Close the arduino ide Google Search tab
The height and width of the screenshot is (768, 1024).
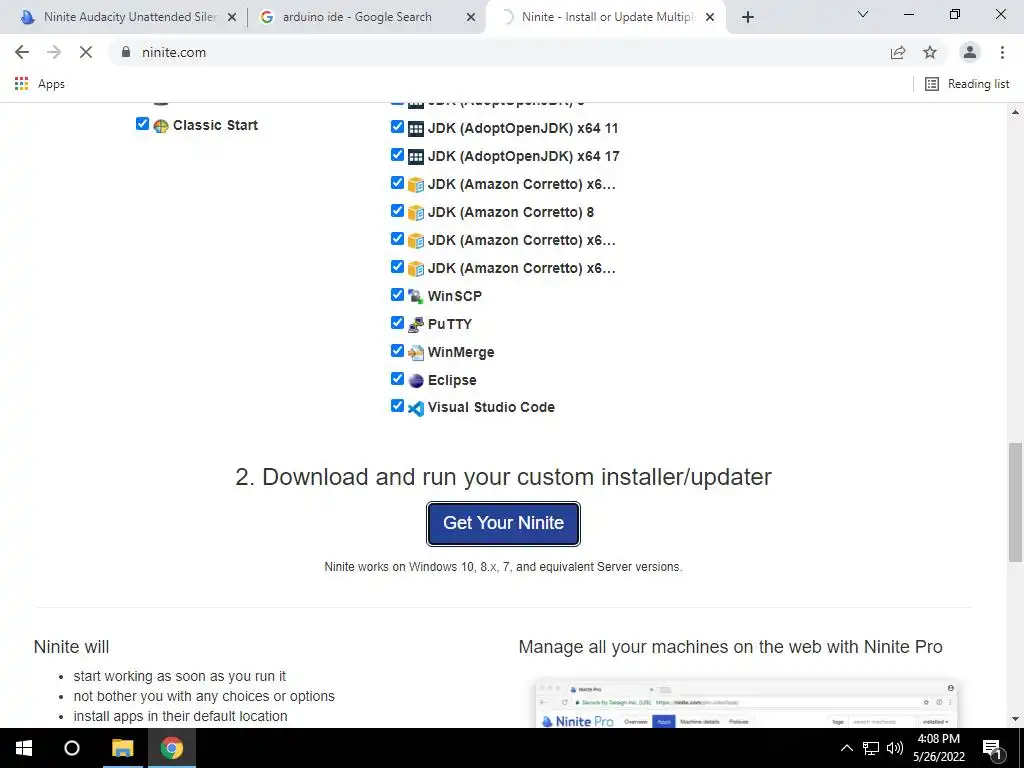click(x=471, y=18)
